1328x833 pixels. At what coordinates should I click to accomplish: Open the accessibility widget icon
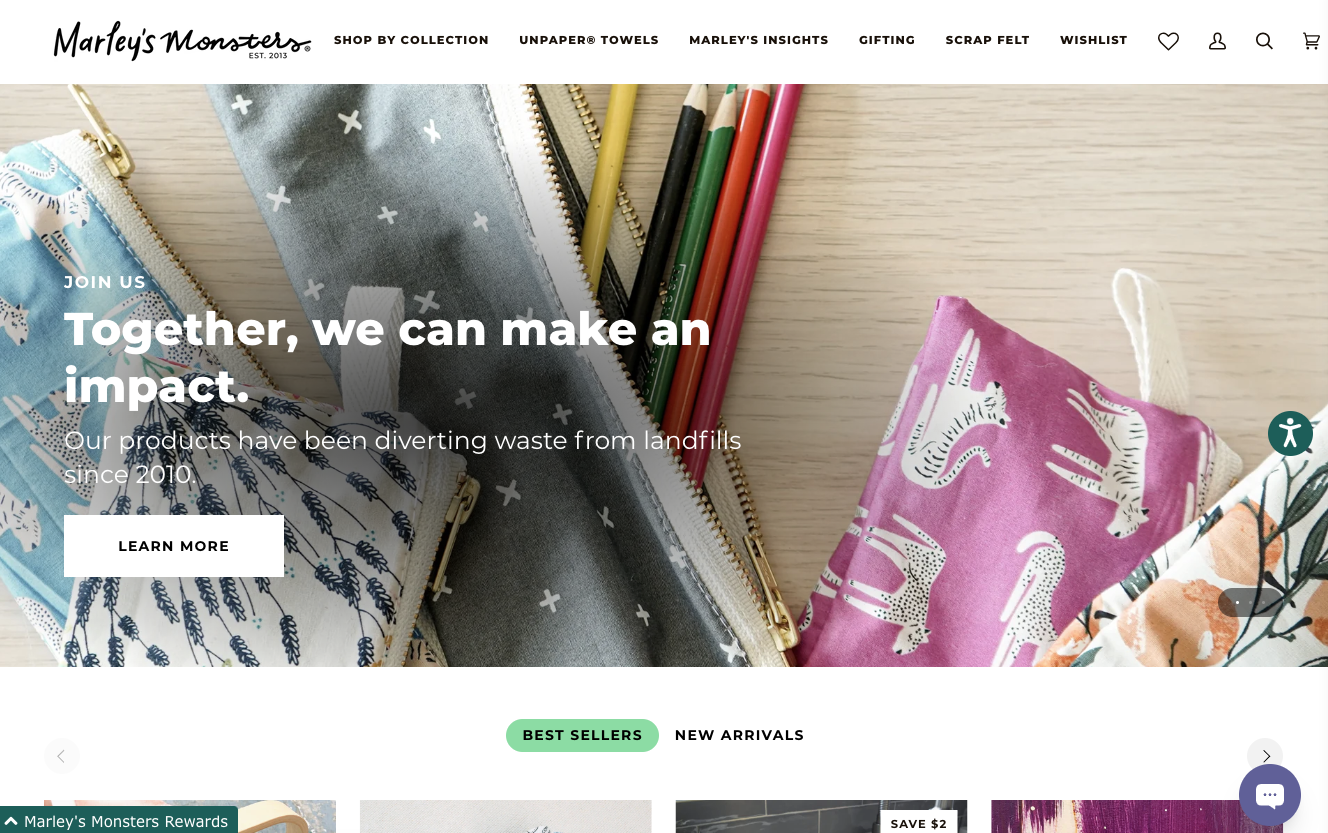coord(1290,434)
